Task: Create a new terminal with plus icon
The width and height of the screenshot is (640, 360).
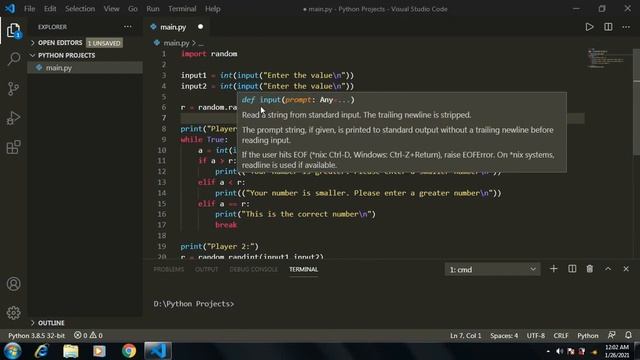Action: click(x=553, y=269)
